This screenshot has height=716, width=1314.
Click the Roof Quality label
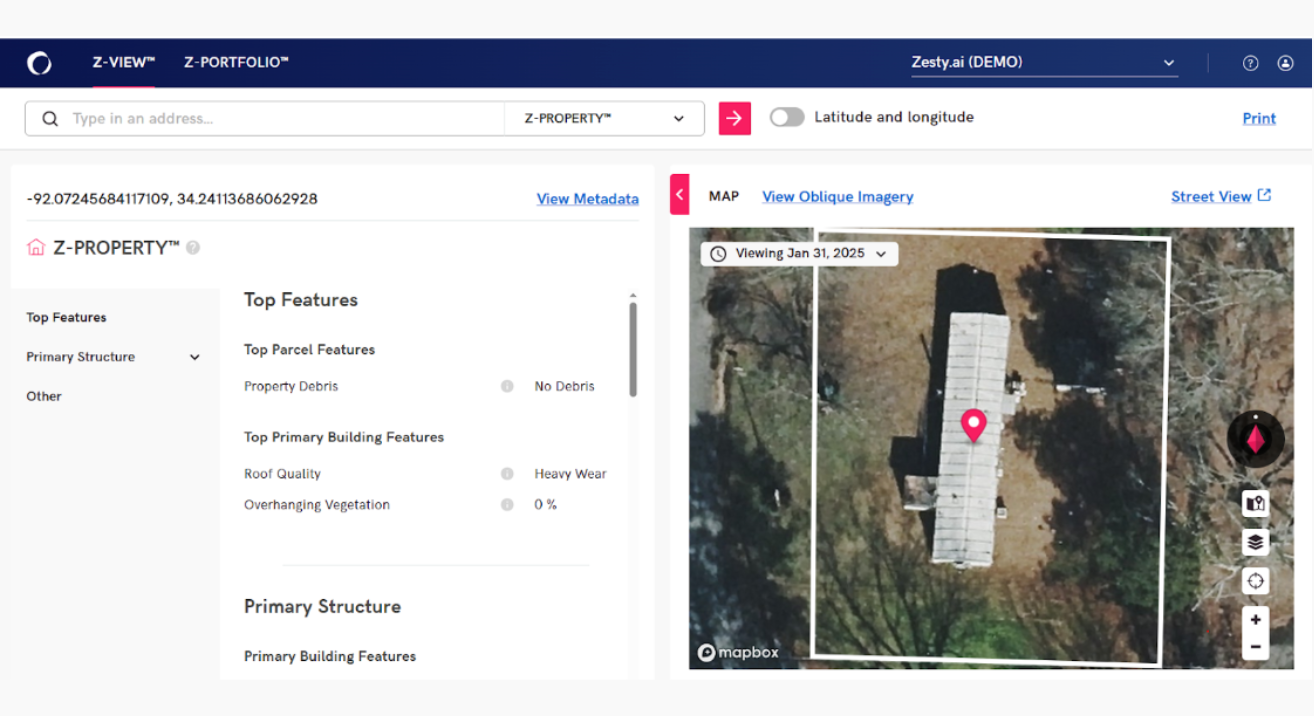pyautogui.click(x=282, y=474)
